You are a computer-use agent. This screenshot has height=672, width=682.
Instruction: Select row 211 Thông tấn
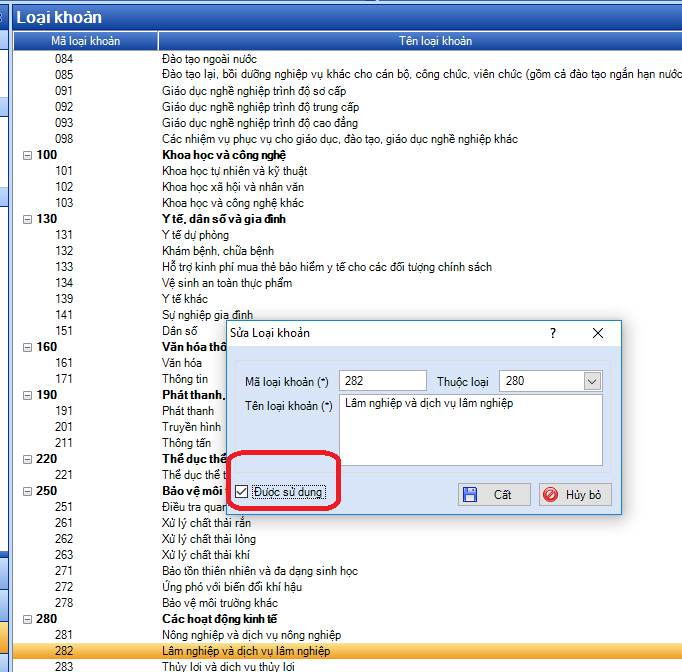coord(120,443)
